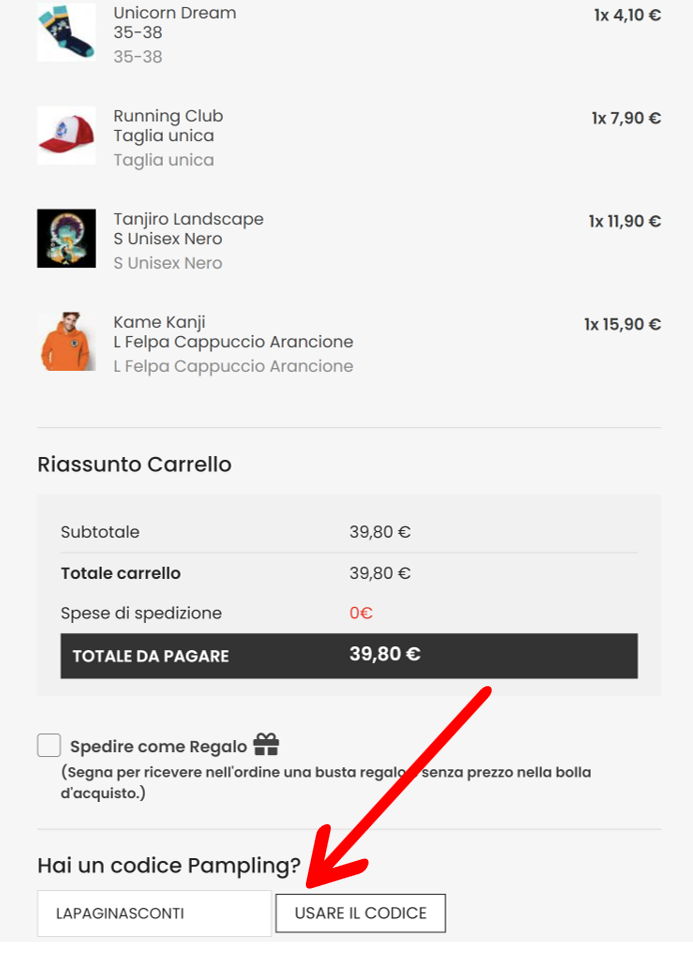Click the Pampling discount code input field
Viewport: 693px width, 956px height.
click(154, 913)
